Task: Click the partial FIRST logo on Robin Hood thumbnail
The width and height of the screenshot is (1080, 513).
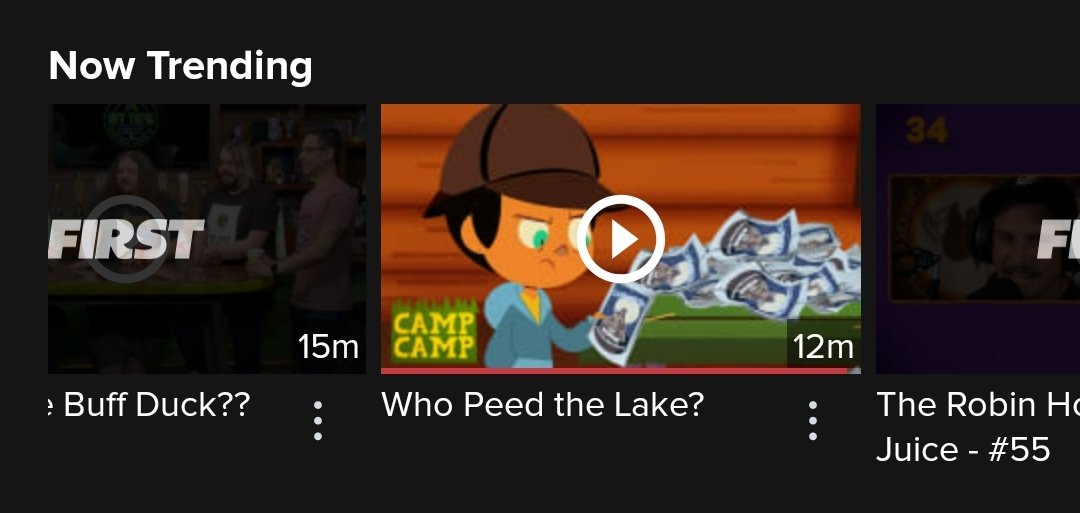Action: pos(1059,239)
